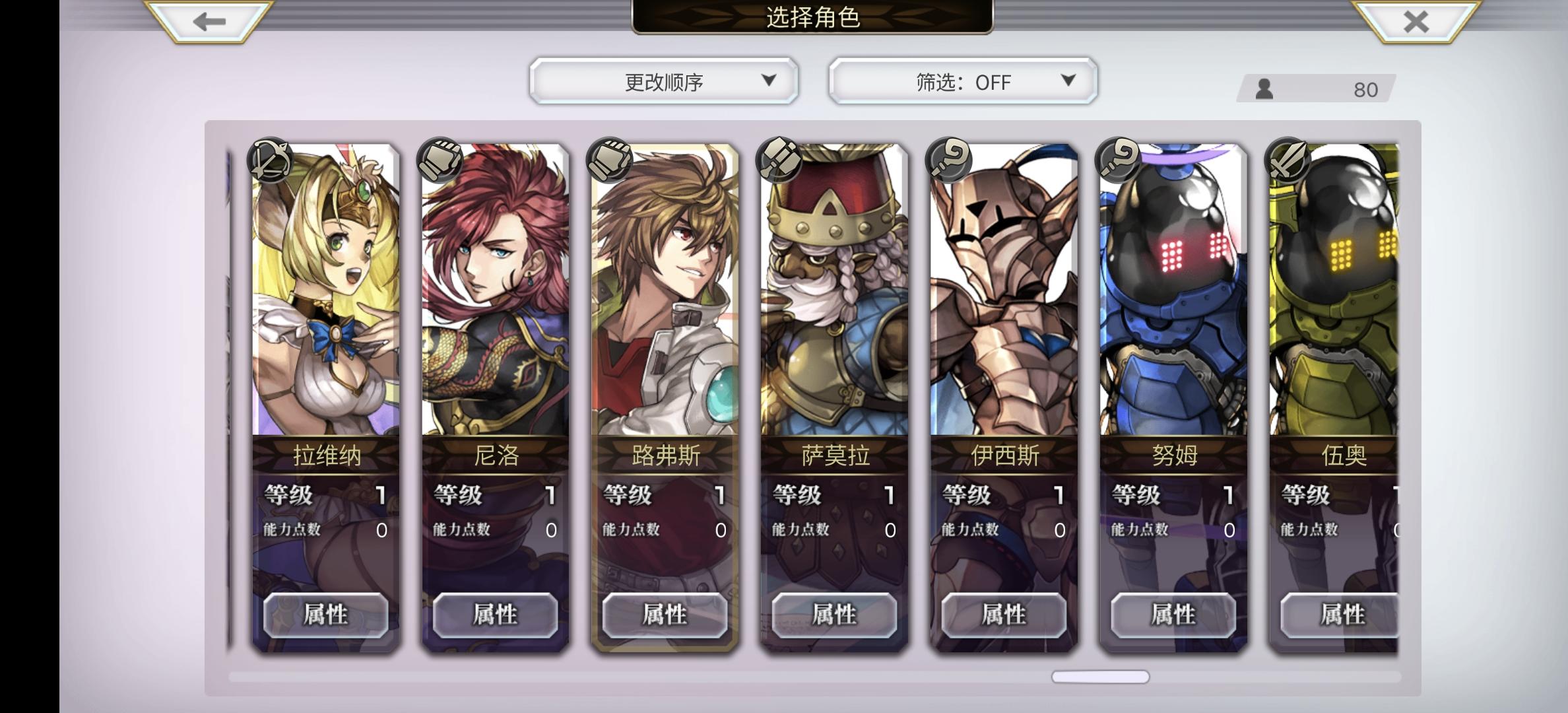1568x713 pixels.
Task: Open the 筛选: OFF filter dropdown
Action: [963, 81]
